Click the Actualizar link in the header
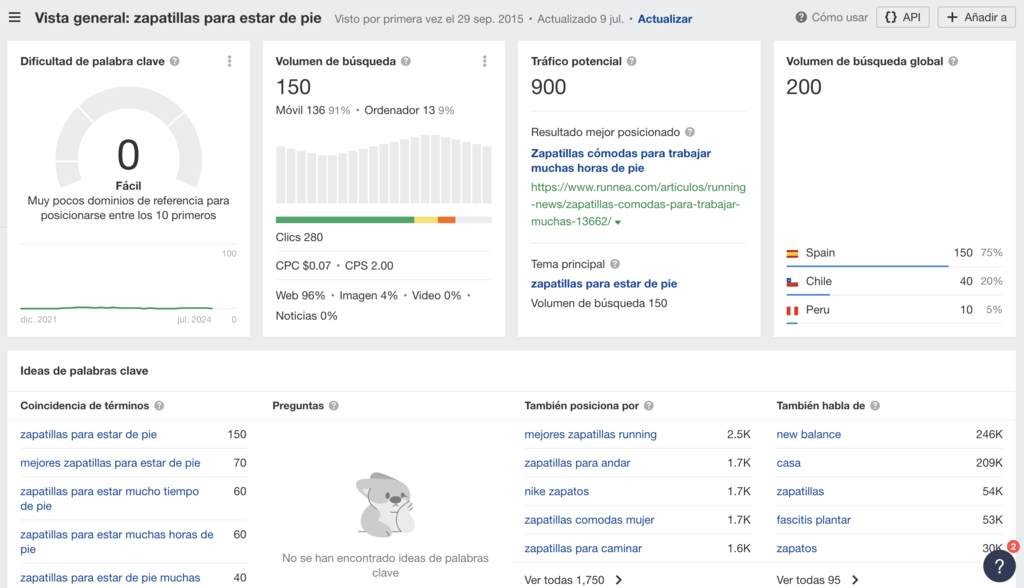This screenshot has width=1024, height=588. click(x=664, y=17)
